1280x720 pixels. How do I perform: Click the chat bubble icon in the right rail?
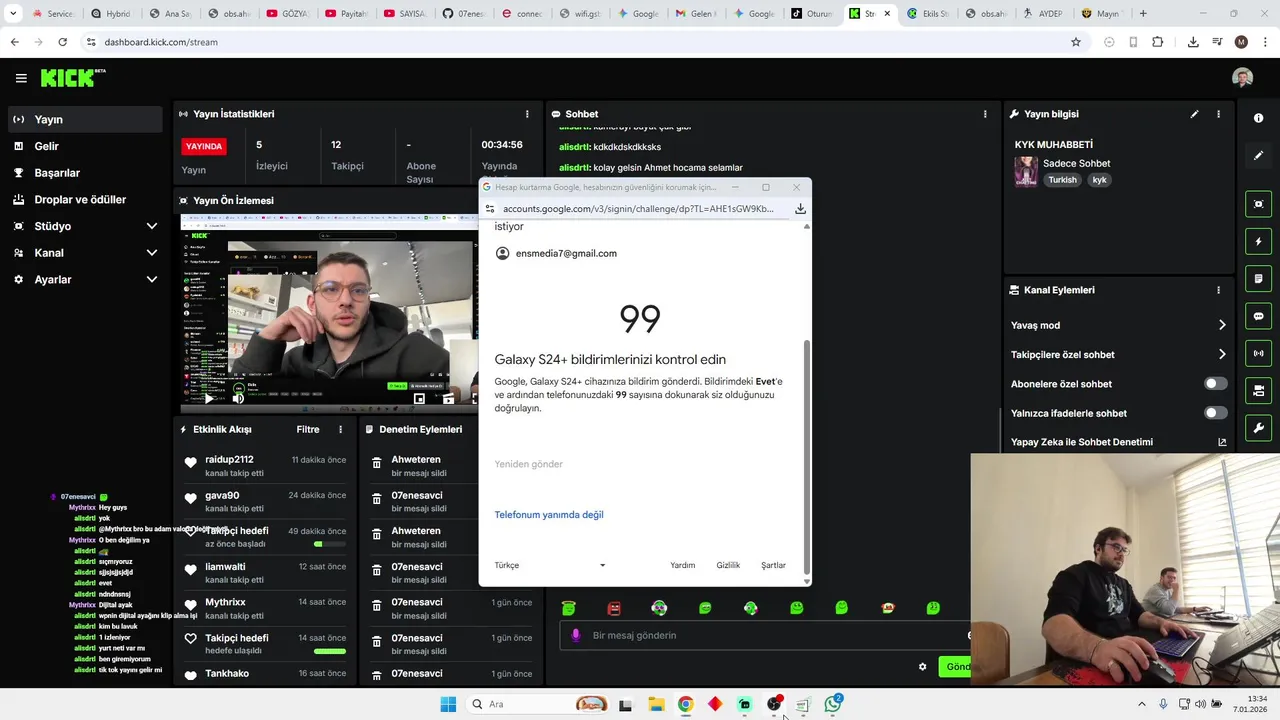point(1258,316)
